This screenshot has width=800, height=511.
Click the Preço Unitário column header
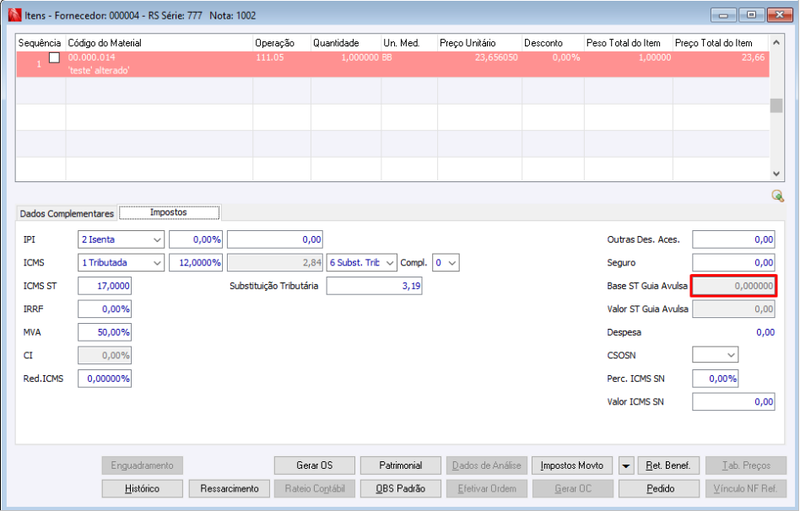[480, 43]
